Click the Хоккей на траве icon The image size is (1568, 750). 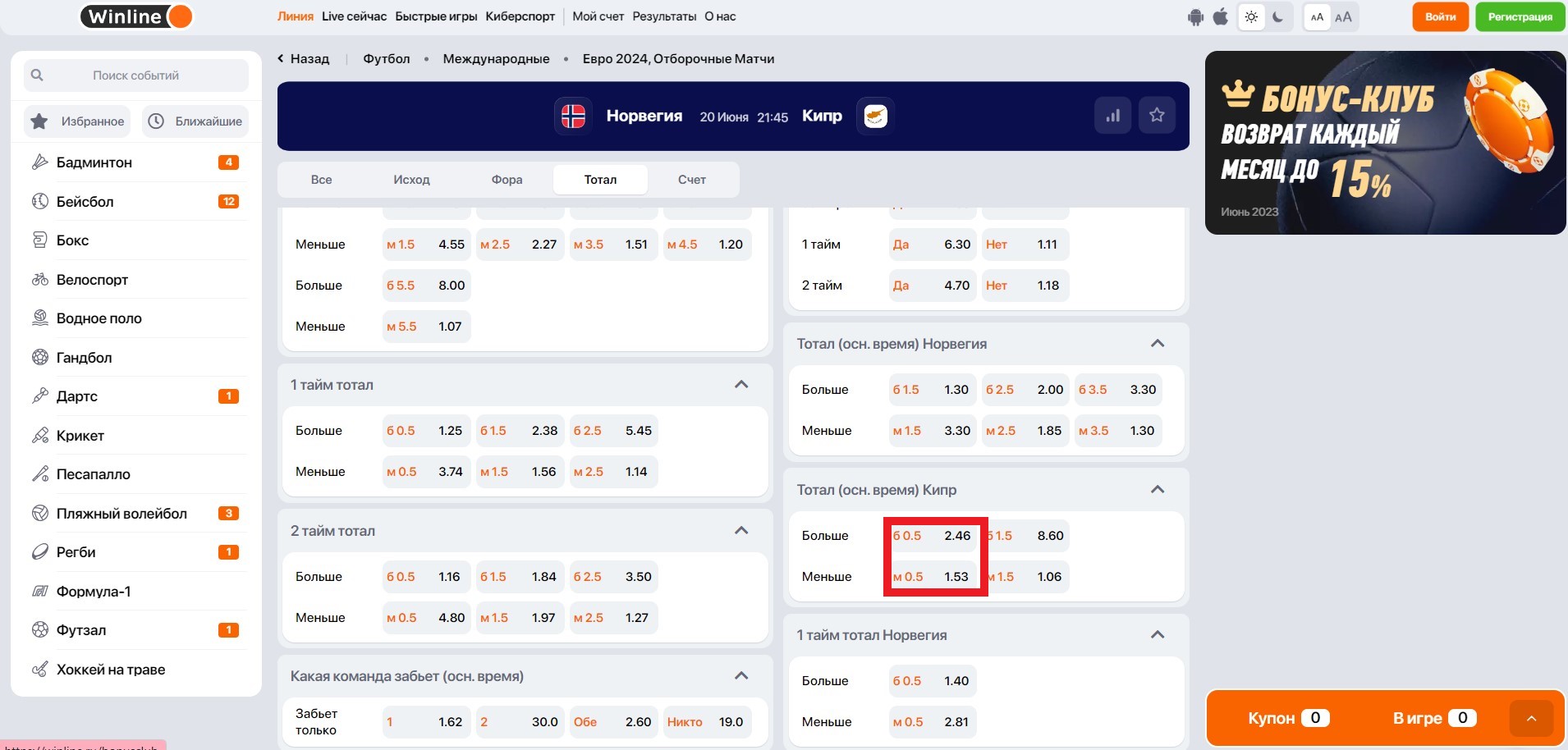coord(39,670)
